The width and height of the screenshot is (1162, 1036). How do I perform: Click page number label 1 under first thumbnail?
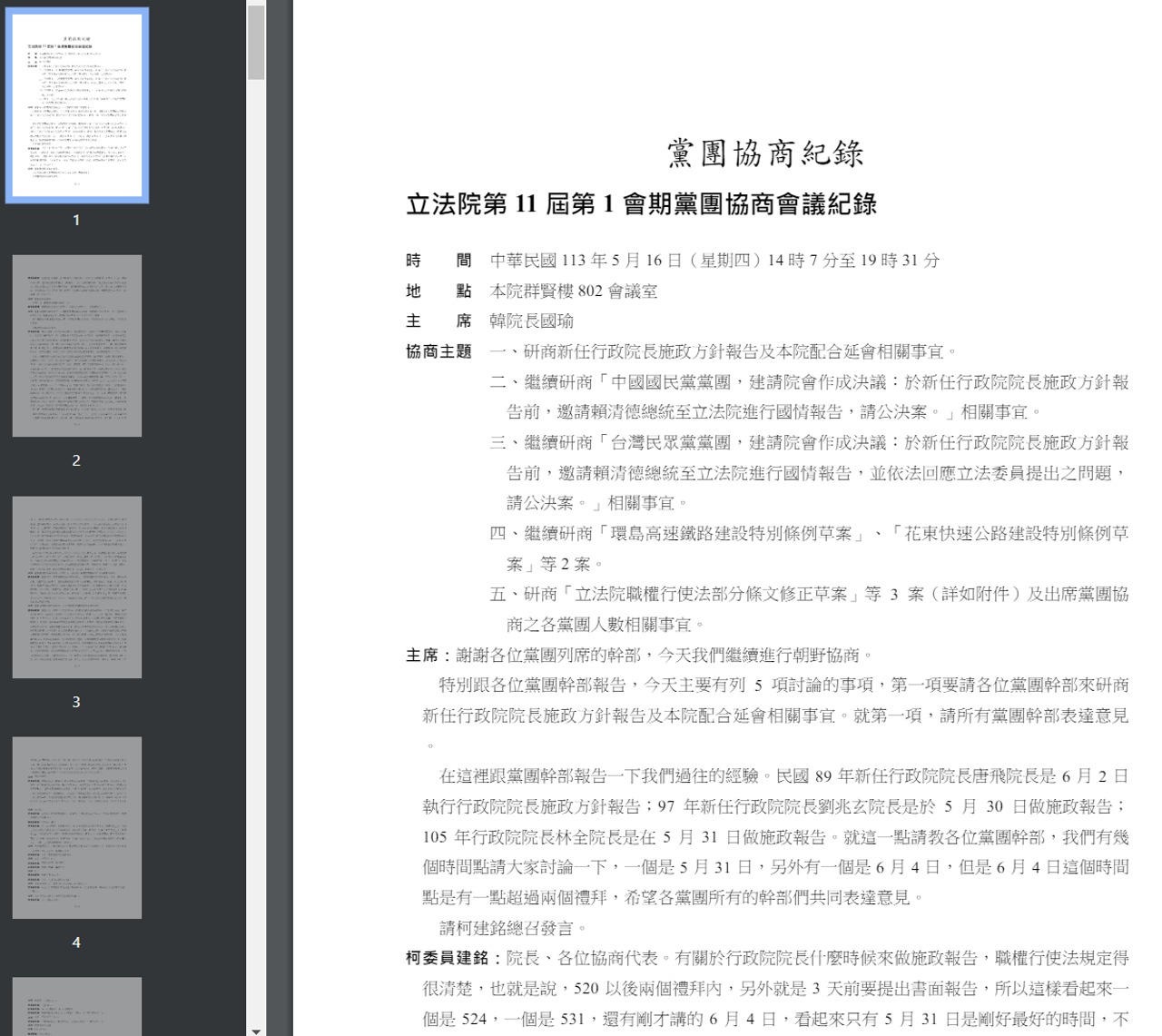(76, 220)
